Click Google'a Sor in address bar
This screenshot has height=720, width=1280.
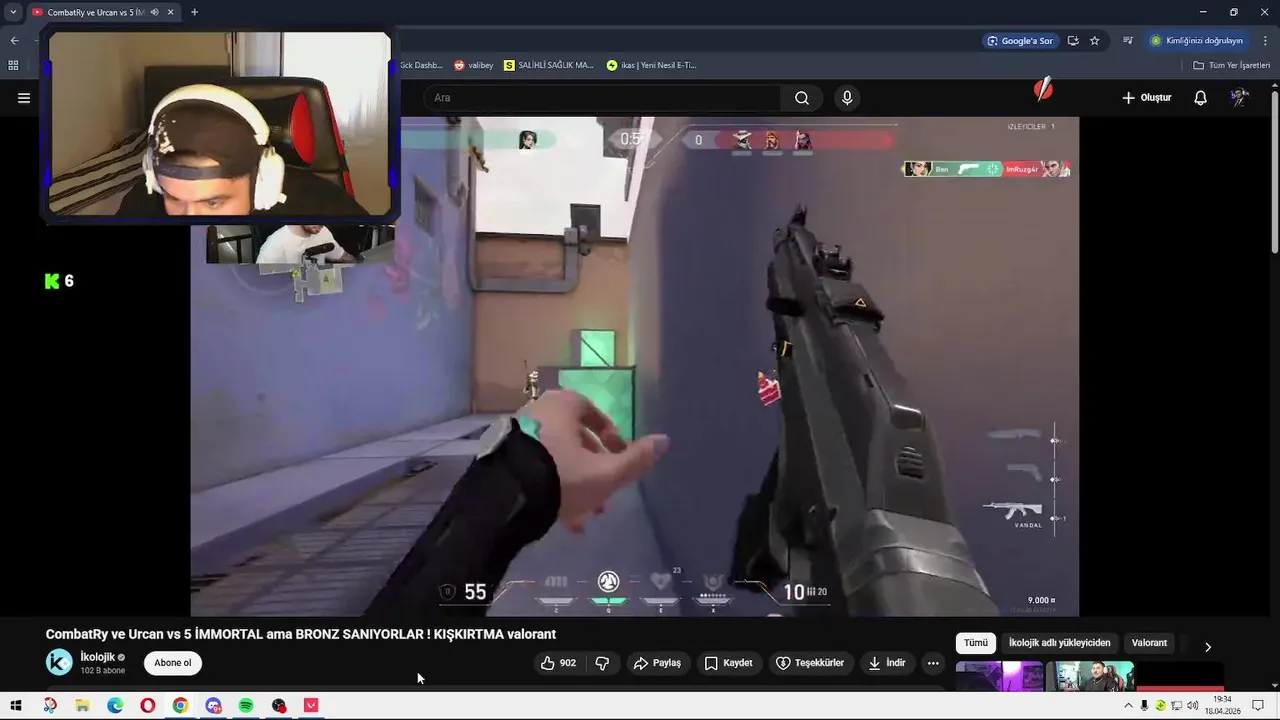click(1020, 41)
